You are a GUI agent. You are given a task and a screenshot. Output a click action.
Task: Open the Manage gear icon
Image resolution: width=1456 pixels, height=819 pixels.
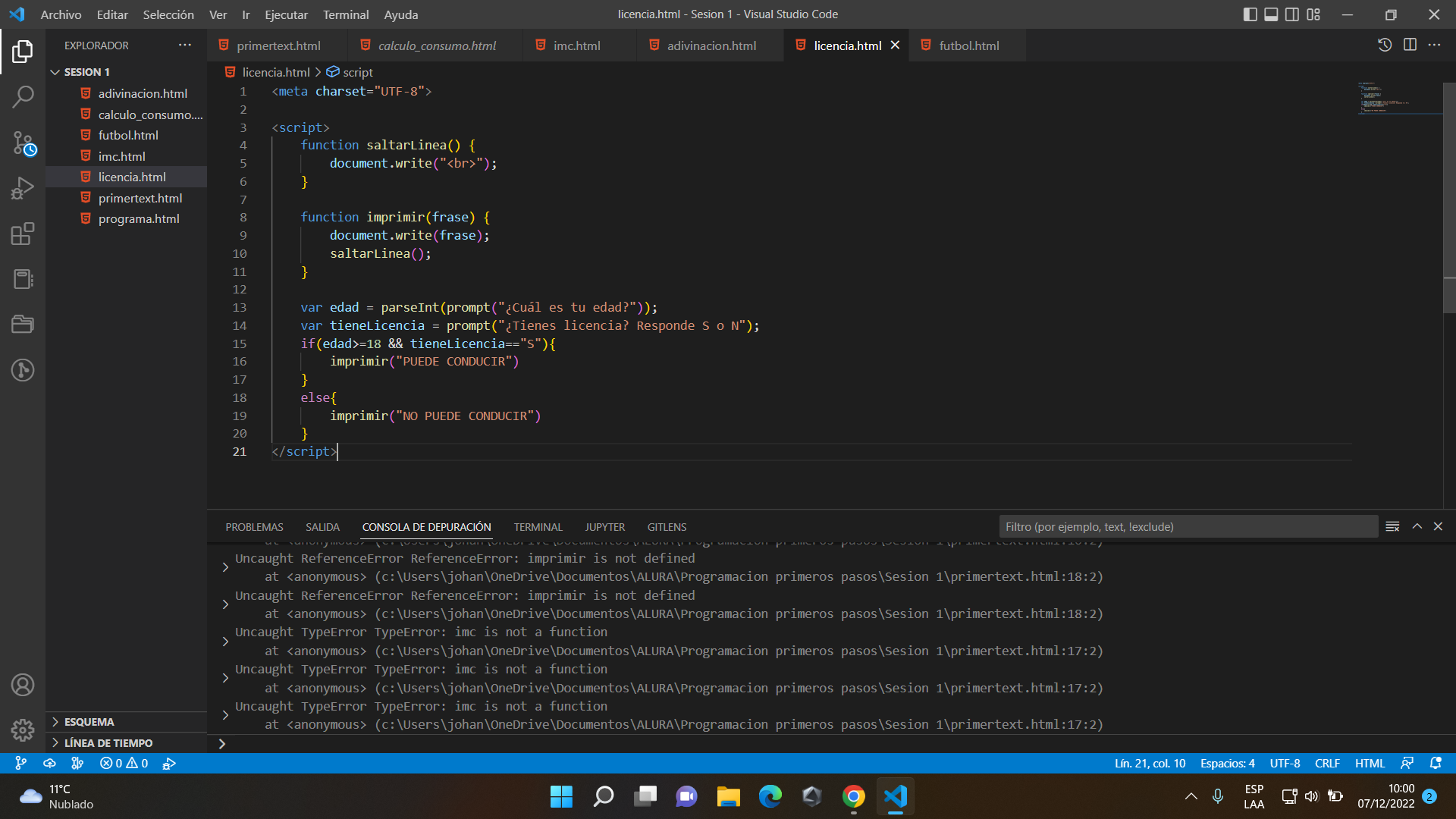pos(23,730)
